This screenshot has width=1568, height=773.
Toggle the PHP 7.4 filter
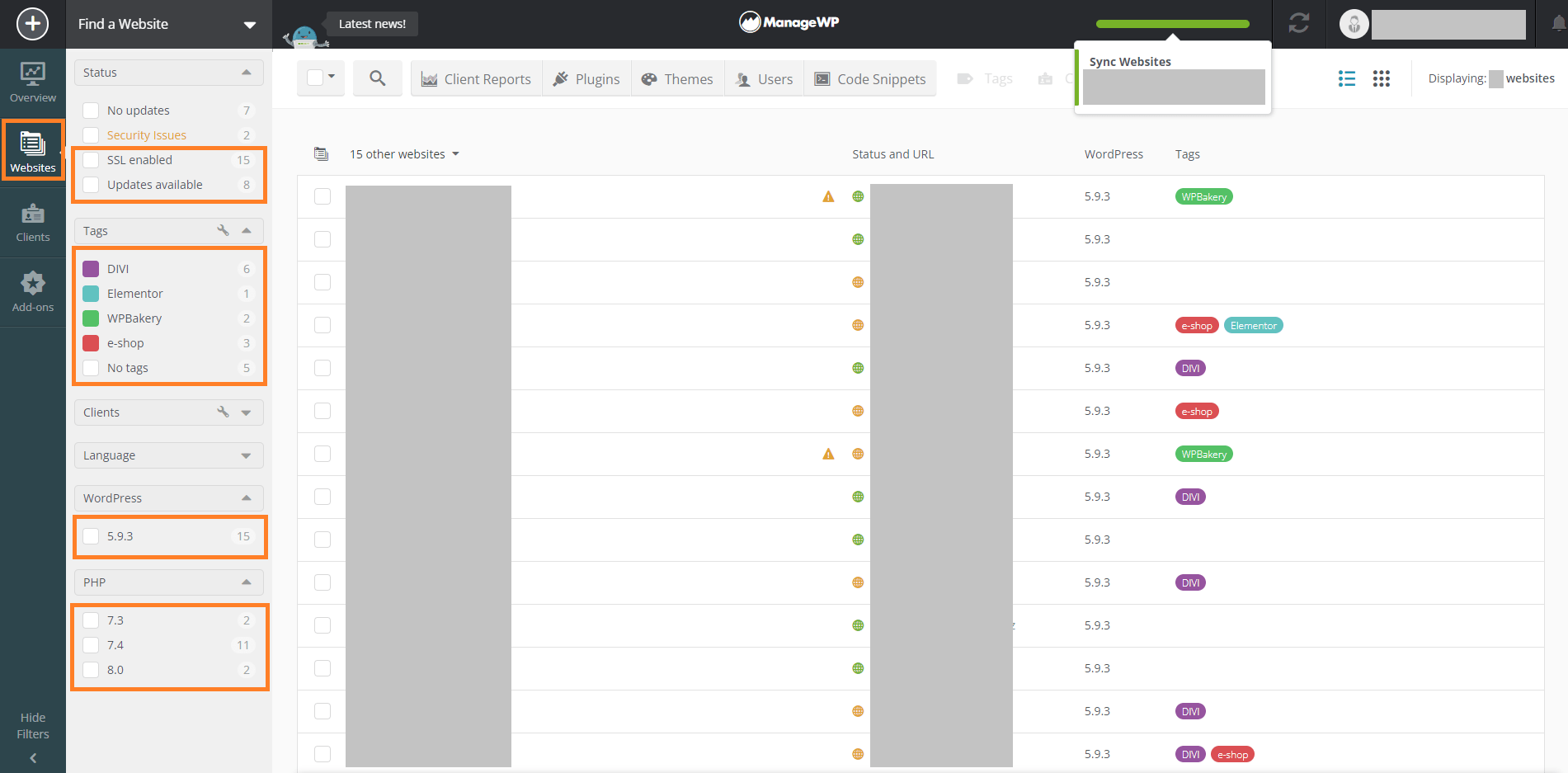point(91,645)
